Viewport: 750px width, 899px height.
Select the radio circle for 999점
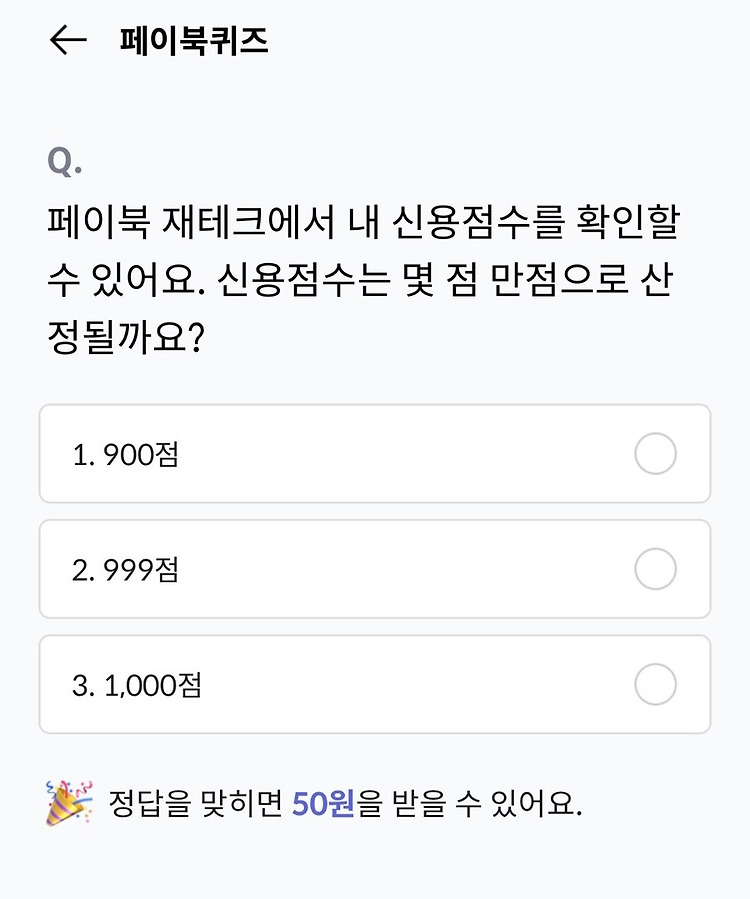tap(655, 569)
